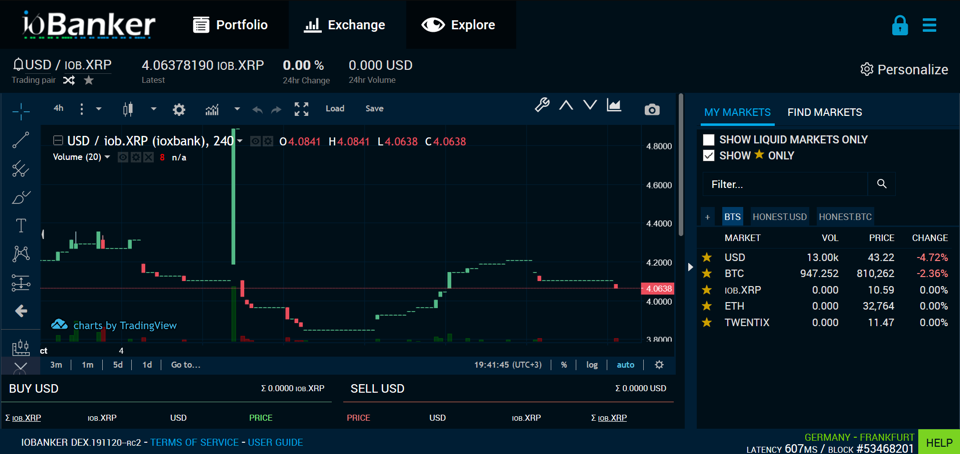Image resolution: width=960 pixels, height=454 pixels.
Task: Switch to the area depth chart icon
Action: coord(613,105)
